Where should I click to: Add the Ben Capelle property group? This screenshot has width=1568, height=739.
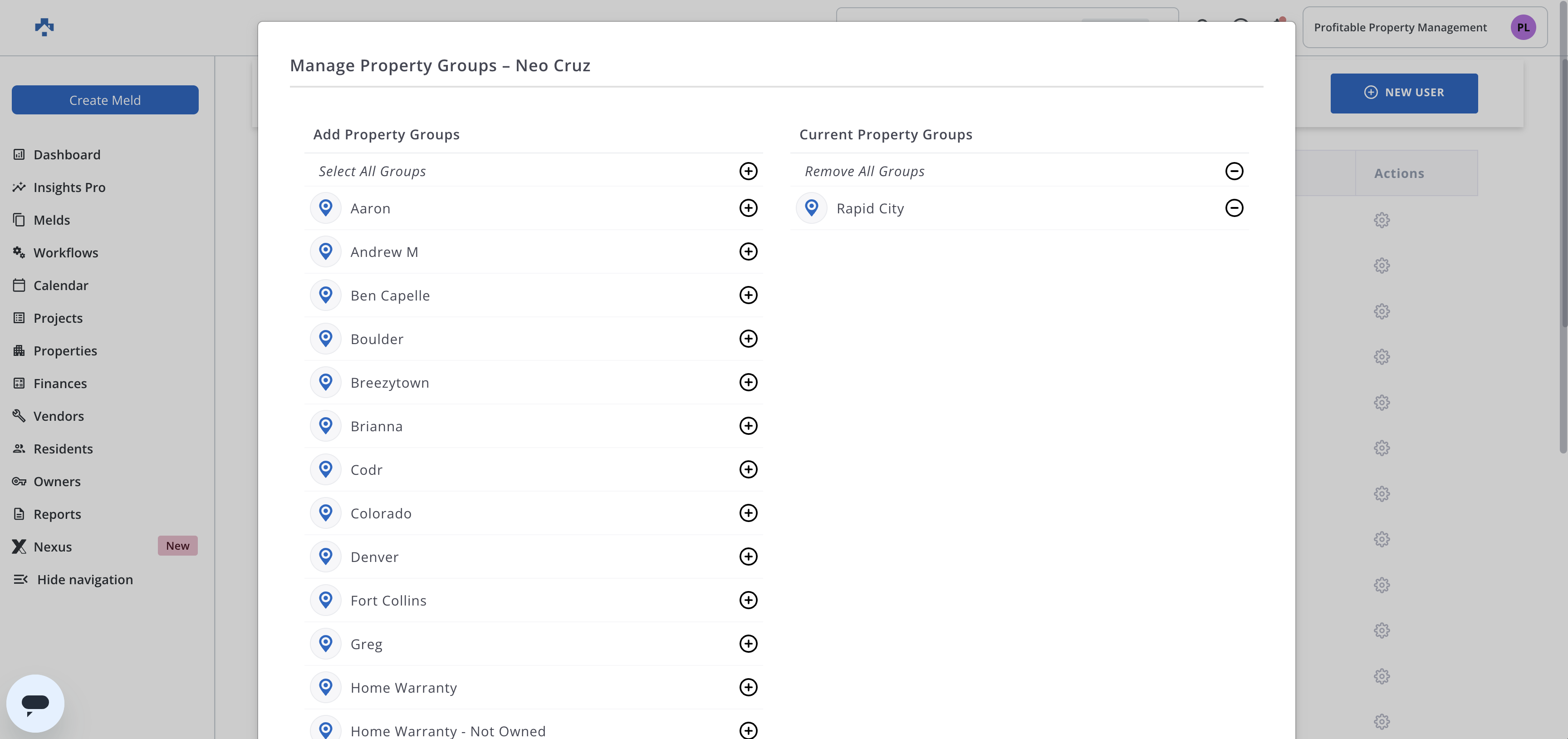[748, 296]
